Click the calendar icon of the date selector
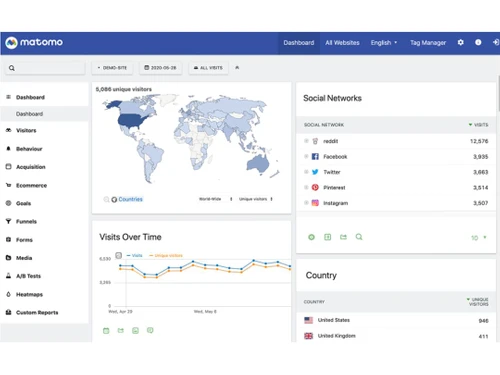Screen dimensions: 500x375 [x=146, y=68]
